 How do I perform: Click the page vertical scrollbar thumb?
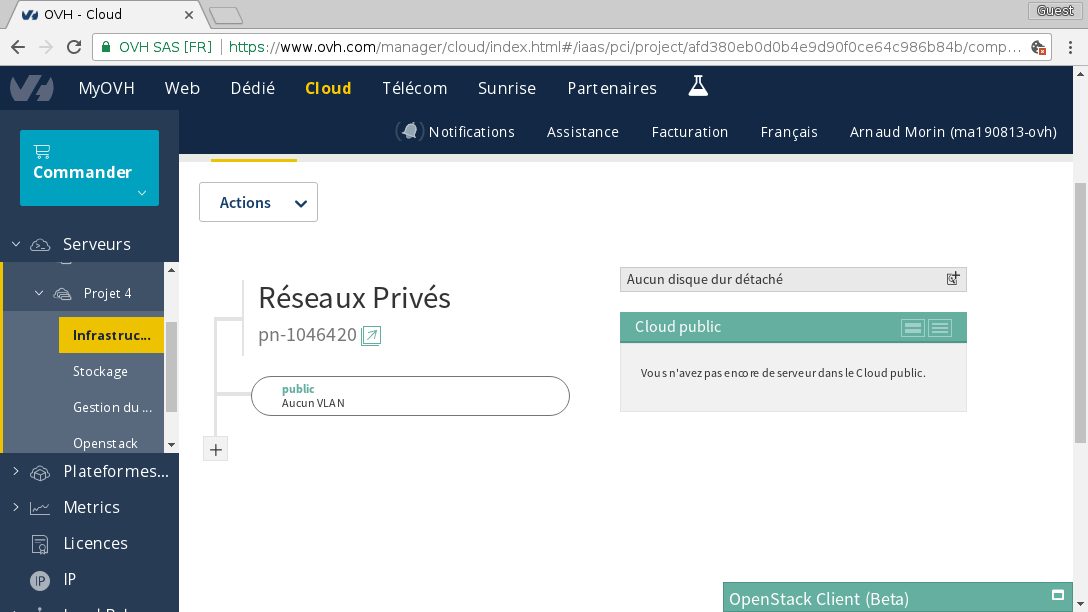(x=1080, y=312)
